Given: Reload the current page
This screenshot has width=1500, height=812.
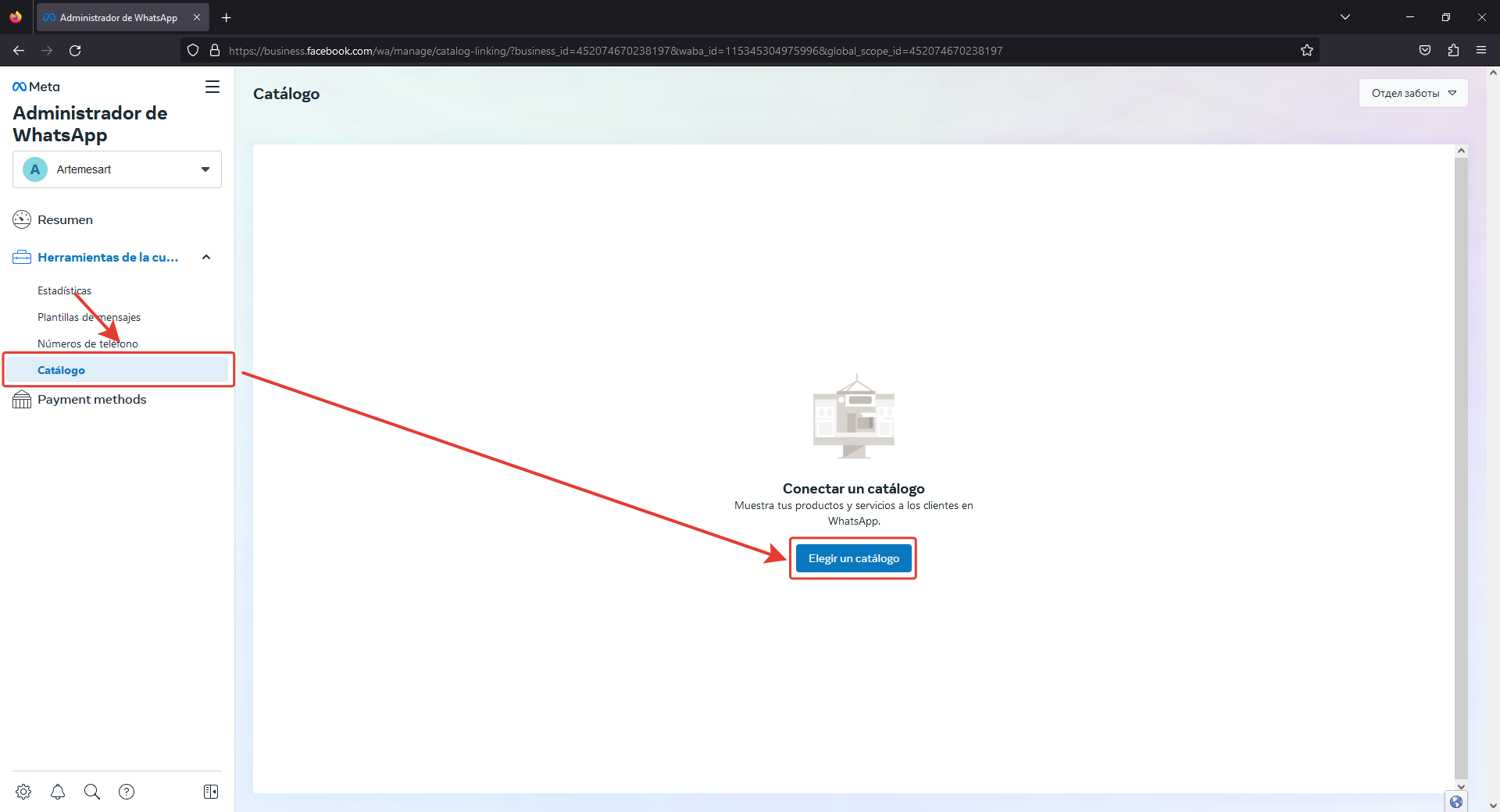Looking at the screenshot, I should (x=75, y=51).
